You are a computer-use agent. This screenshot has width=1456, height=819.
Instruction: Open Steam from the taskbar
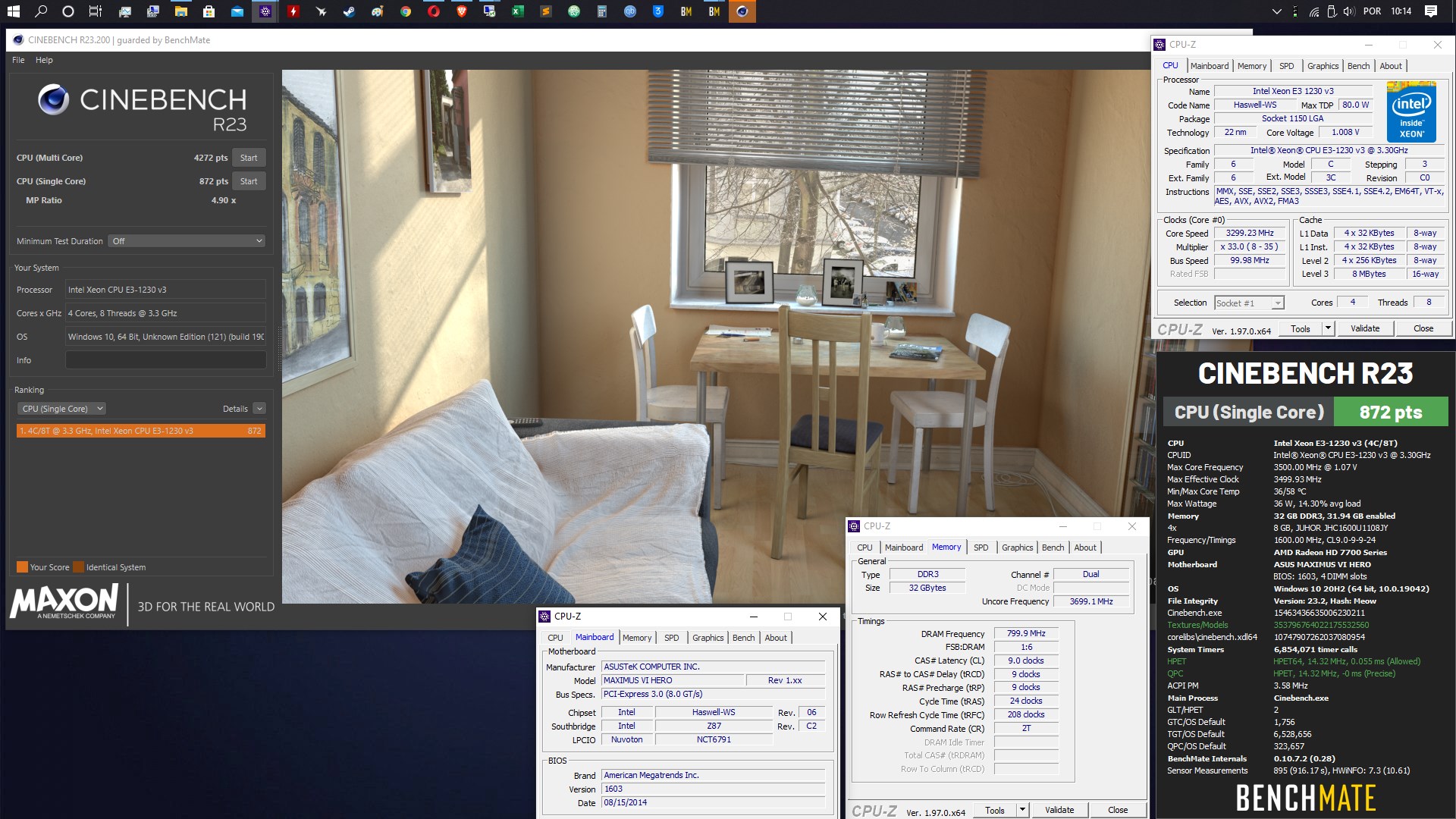(x=349, y=11)
